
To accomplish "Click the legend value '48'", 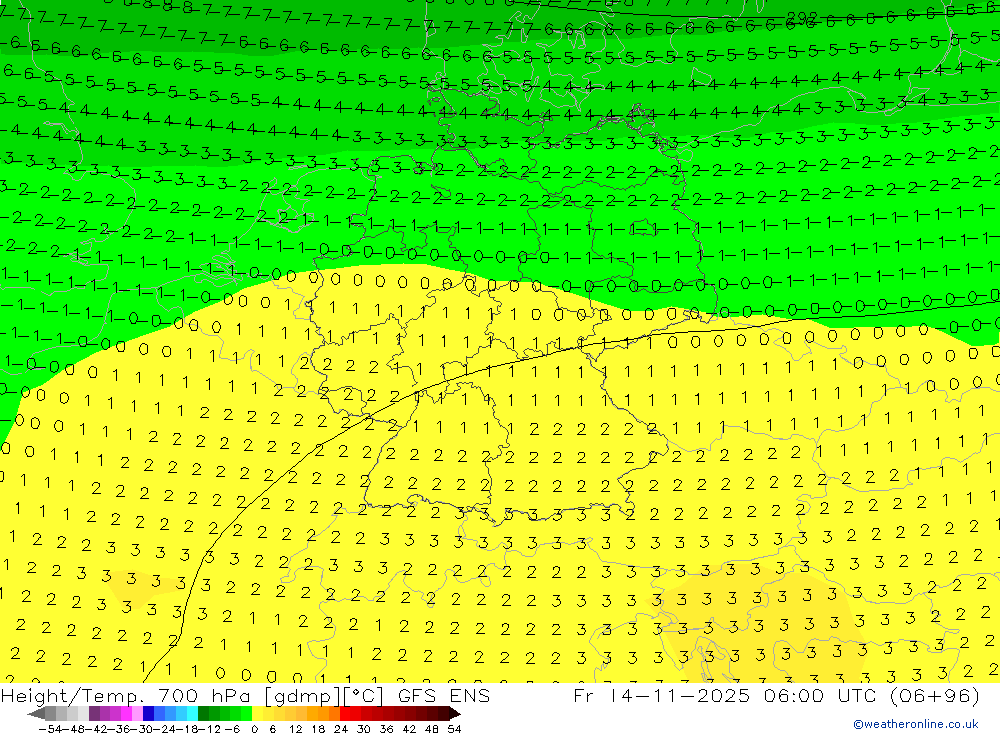I will [432, 729].
